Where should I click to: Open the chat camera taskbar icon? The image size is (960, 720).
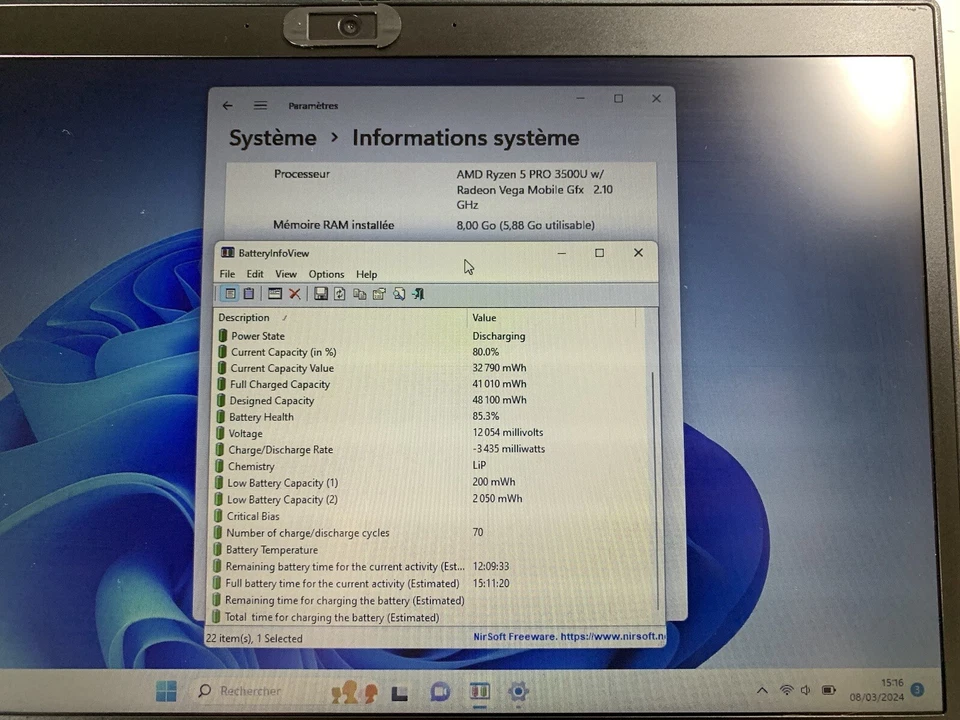(440, 692)
